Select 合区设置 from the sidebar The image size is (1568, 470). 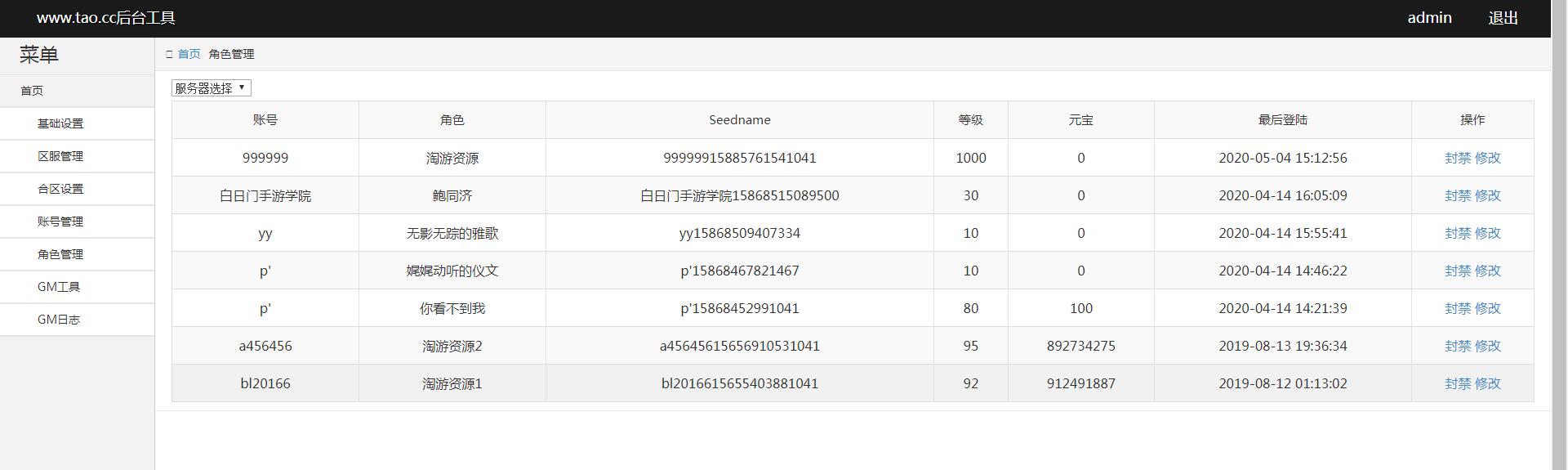click(60, 189)
